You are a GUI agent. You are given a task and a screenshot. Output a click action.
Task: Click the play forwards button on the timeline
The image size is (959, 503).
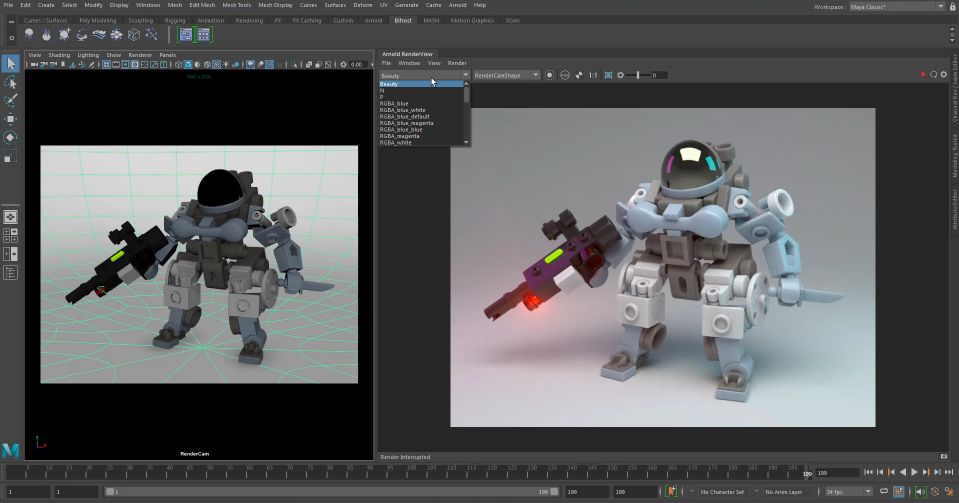(914, 472)
